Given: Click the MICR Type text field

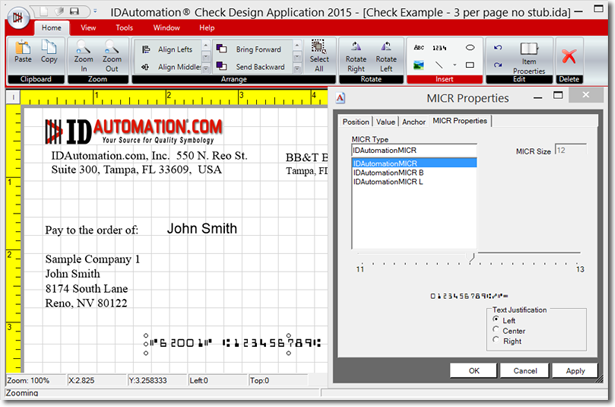Looking at the screenshot, I should [x=414, y=150].
